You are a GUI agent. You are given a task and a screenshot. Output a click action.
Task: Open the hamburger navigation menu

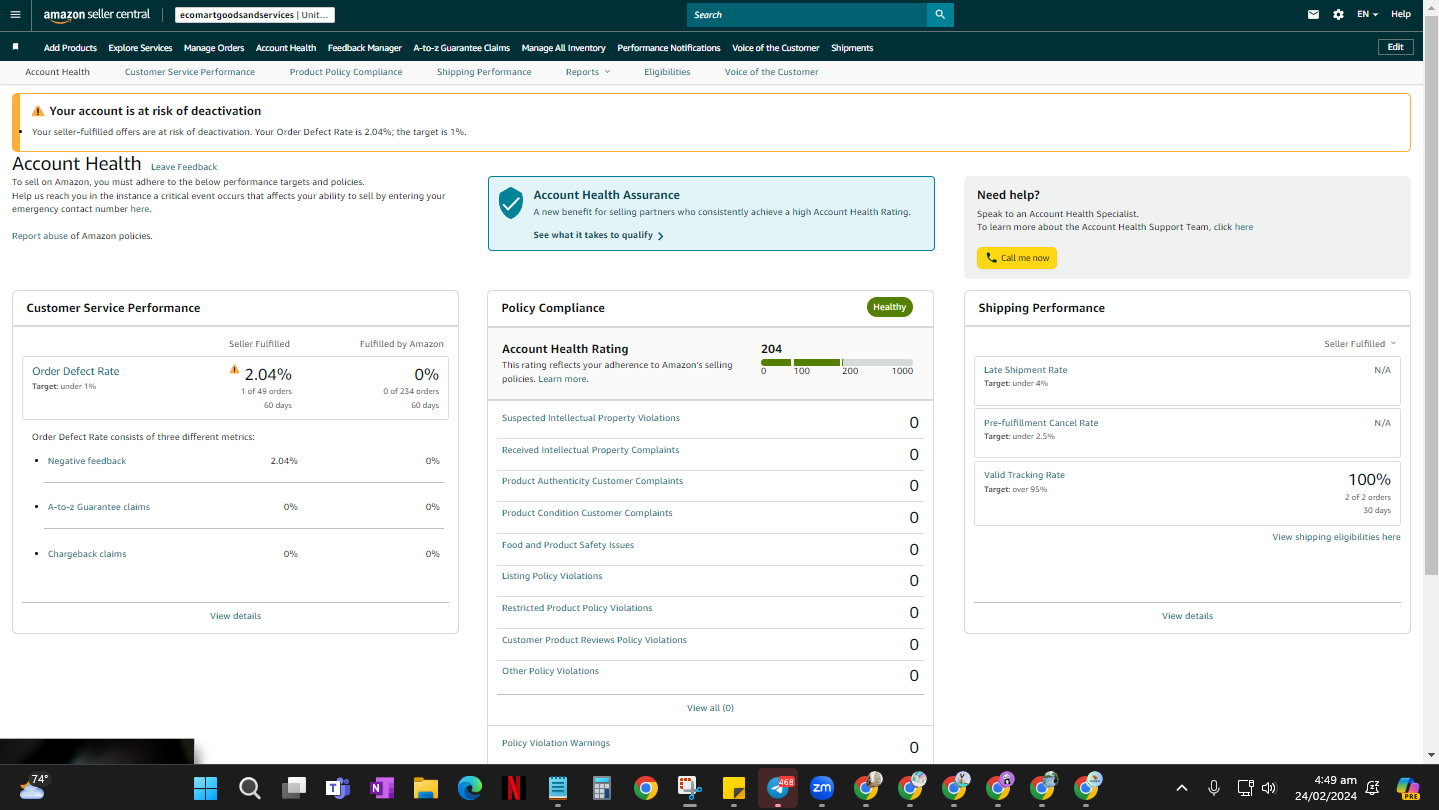[x=15, y=15]
